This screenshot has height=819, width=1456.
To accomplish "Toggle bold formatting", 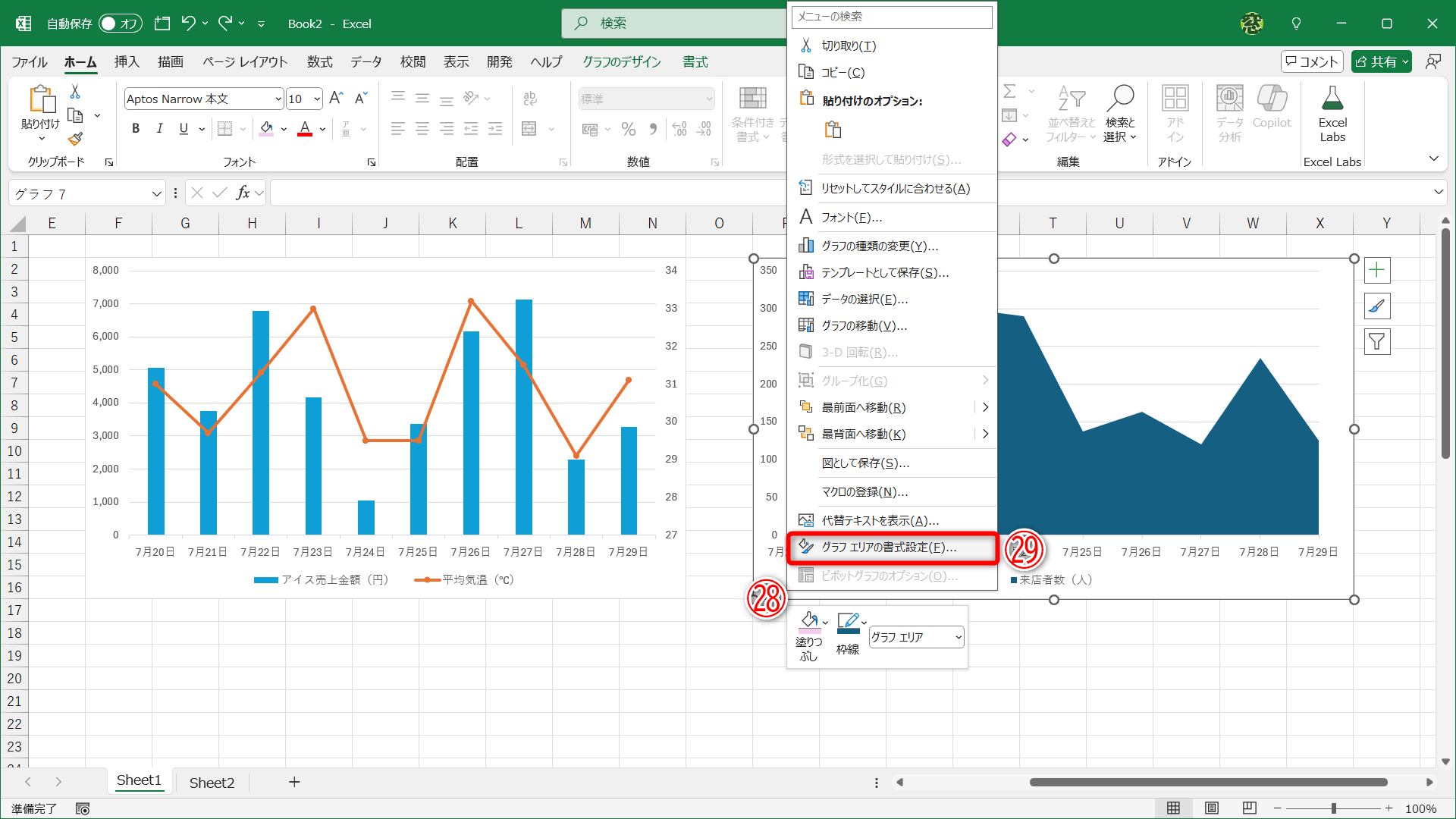I will point(136,129).
